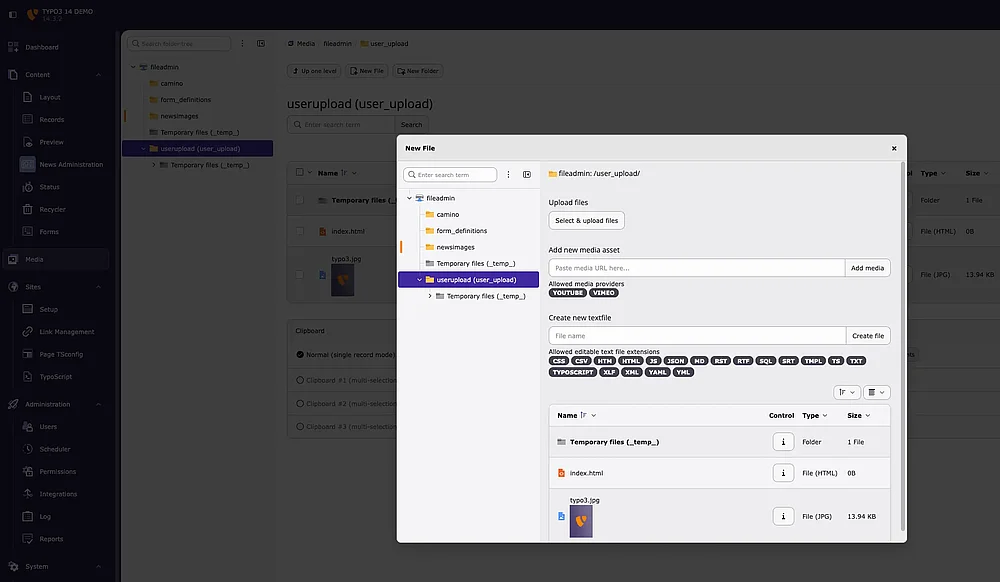Select Clipboard #1 multi-selection option
The width and height of the screenshot is (1000, 582).
point(300,381)
